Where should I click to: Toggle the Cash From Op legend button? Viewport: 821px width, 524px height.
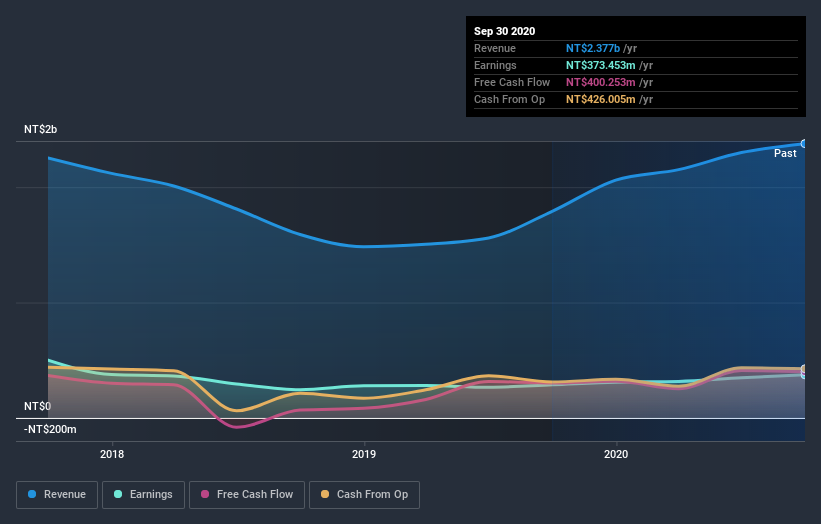point(364,495)
